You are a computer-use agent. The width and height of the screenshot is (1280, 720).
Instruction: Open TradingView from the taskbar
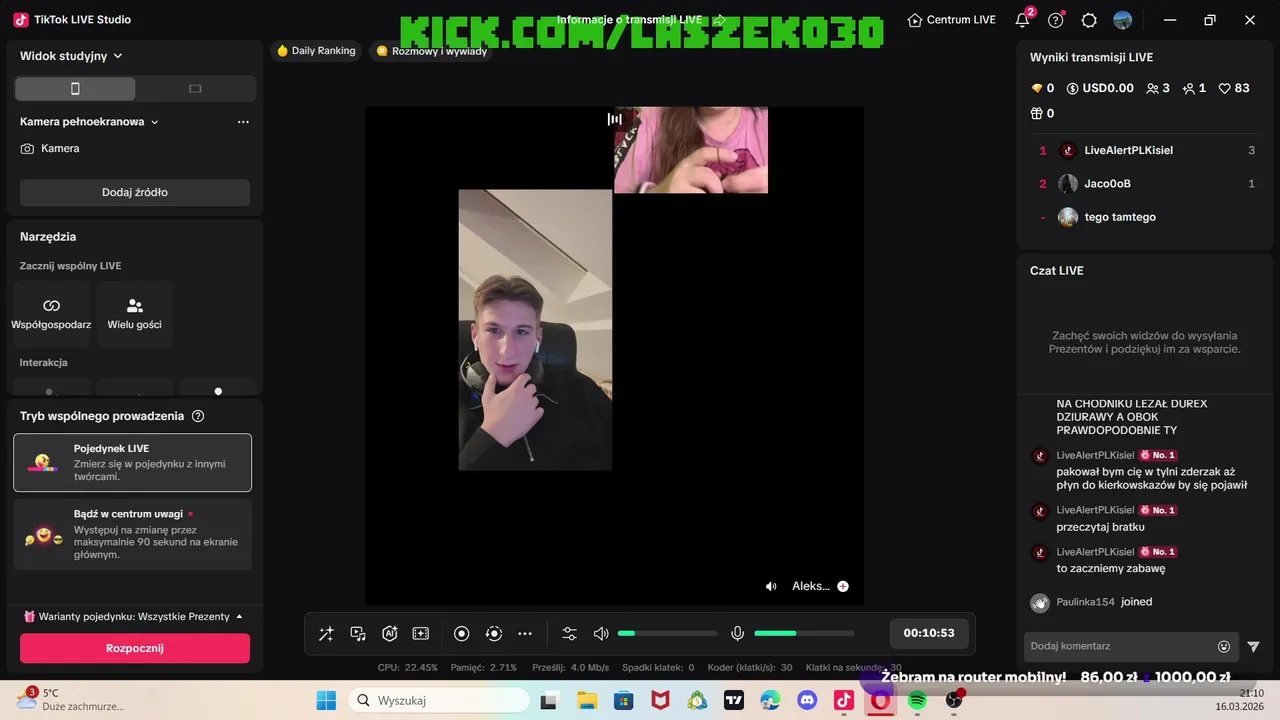pyautogui.click(x=733, y=701)
